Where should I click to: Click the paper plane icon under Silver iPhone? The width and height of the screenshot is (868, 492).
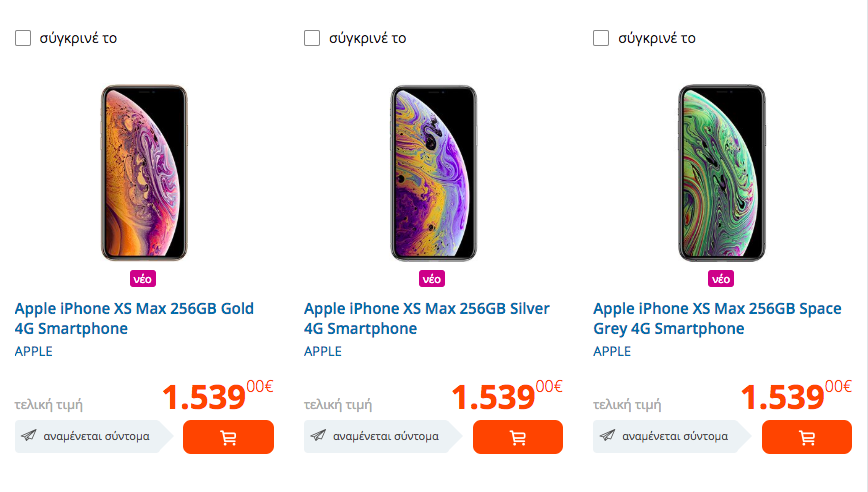point(318,436)
